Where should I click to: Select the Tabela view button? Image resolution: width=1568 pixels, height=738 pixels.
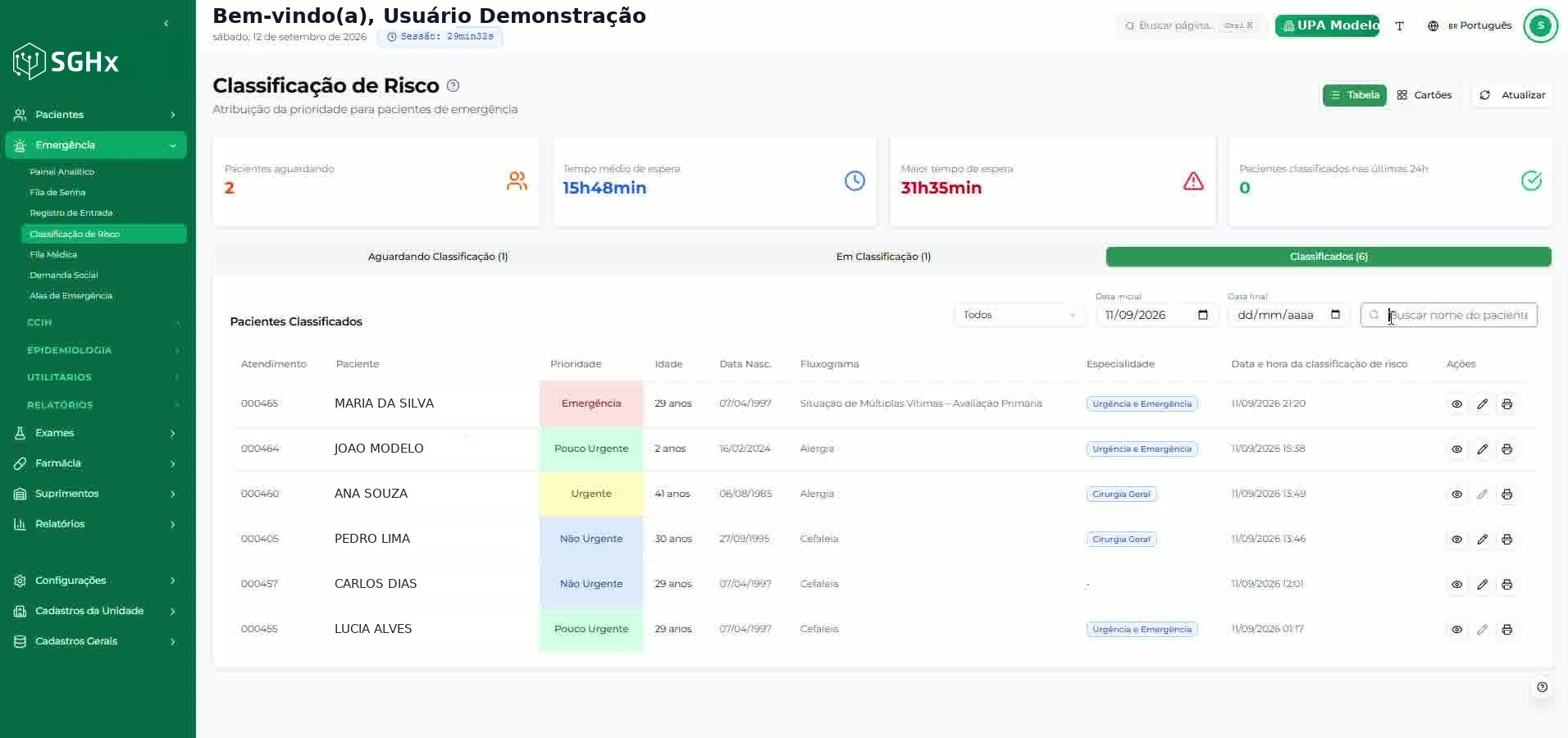tap(1355, 95)
